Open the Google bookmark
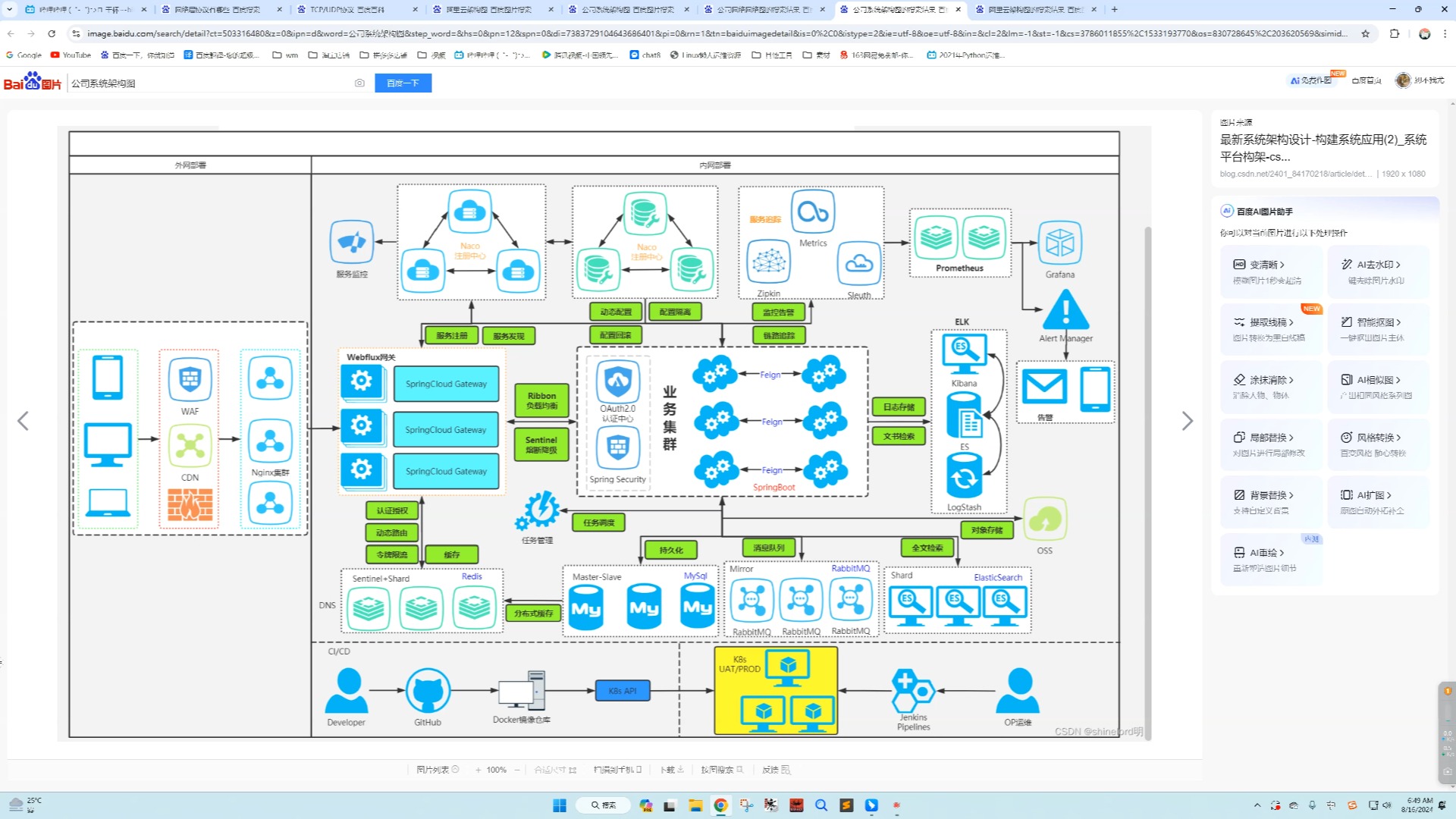1456x819 pixels. pyautogui.click(x=24, y=55)
